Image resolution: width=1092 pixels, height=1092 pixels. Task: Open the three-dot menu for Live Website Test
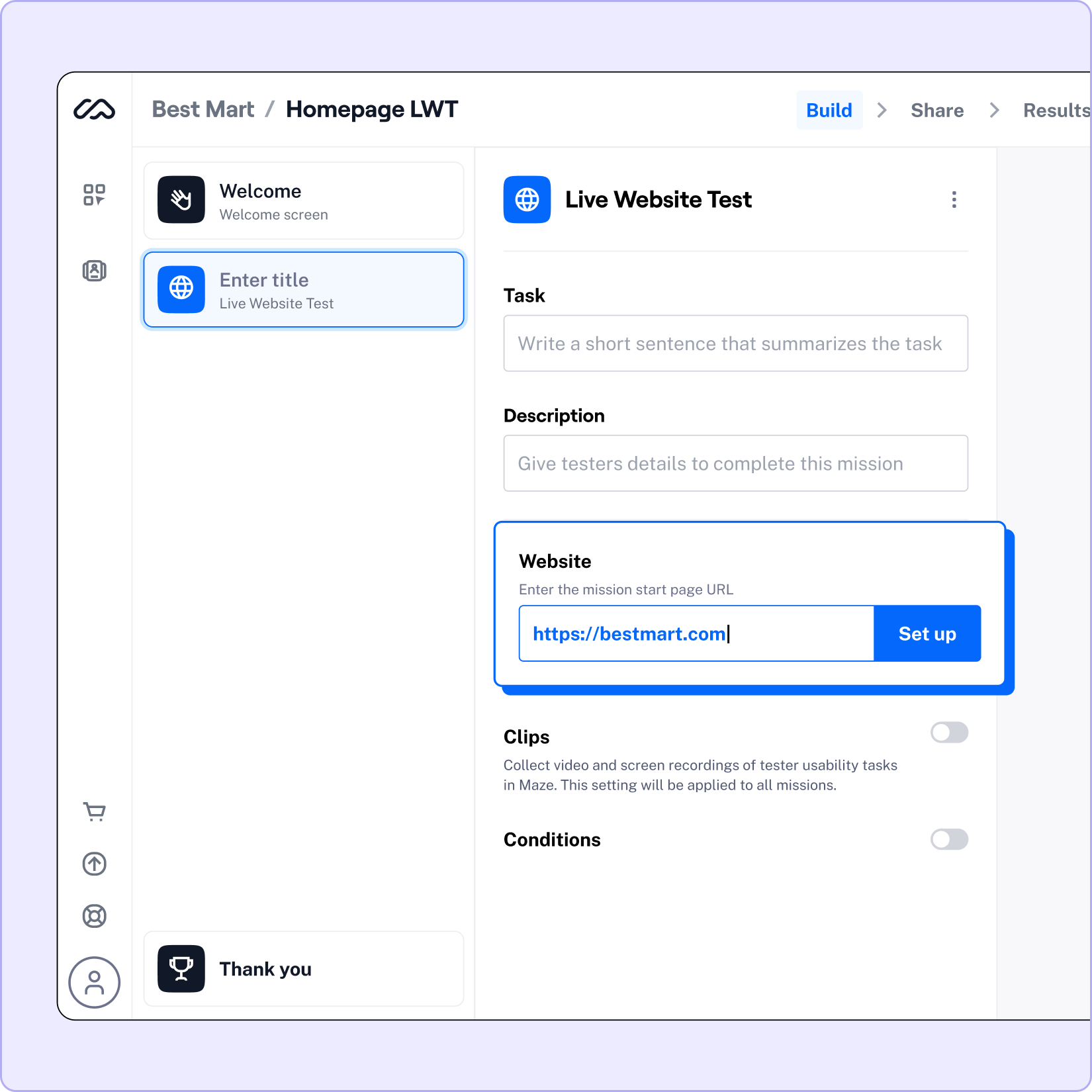(954, 200)
